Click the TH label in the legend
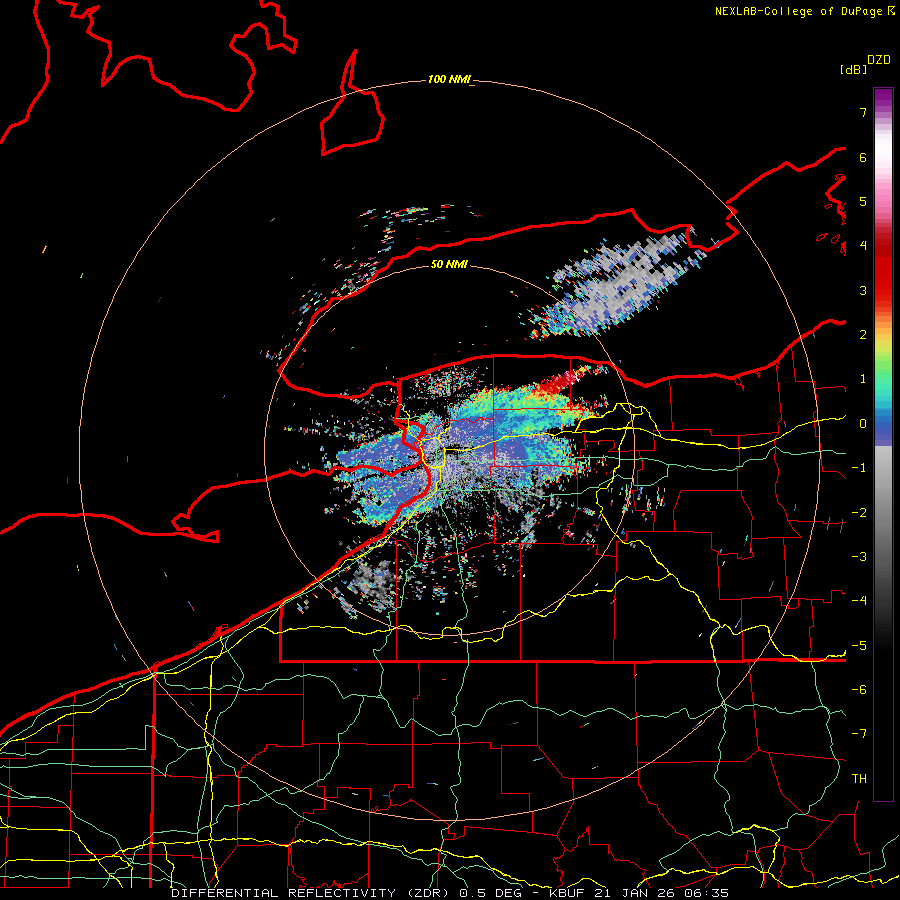This screenshot has width=900, height=900. (859, 778)
